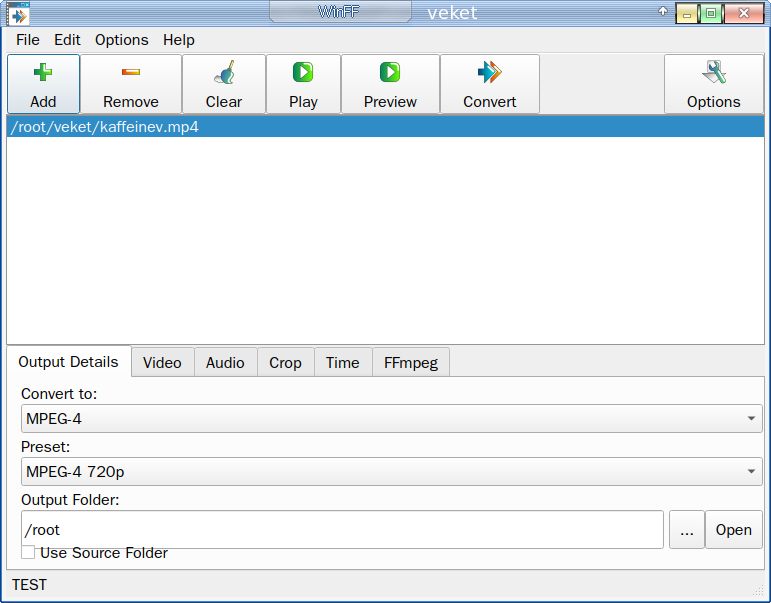This screenshot has height=603, width=771.
Task: Clear the file list with broom icon
Action: 224,84
